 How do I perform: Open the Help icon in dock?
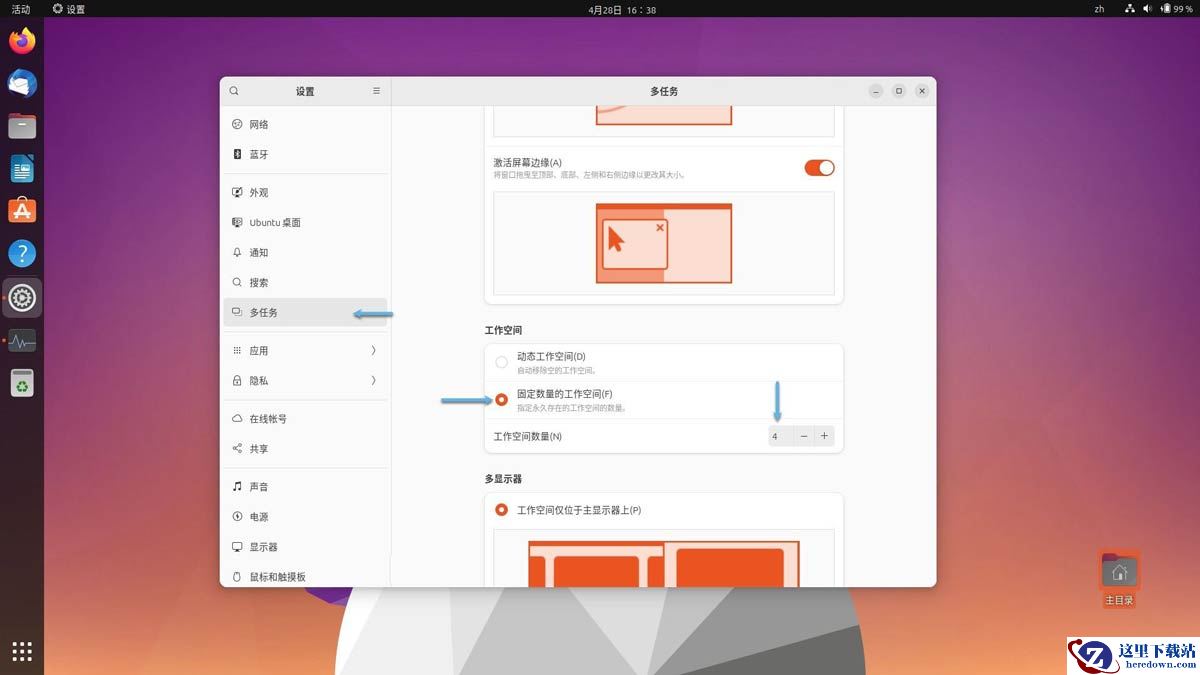coord(22,254)
